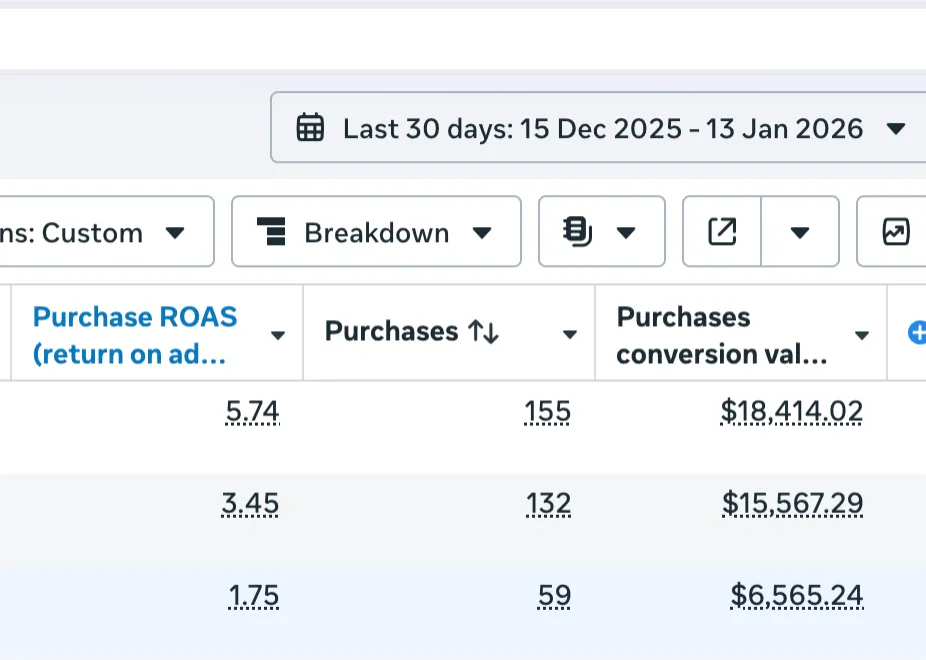Viewport: 926px width, 660px height.
Task: Open Purchases conversion value column caret
Action: tap(861, 335)
